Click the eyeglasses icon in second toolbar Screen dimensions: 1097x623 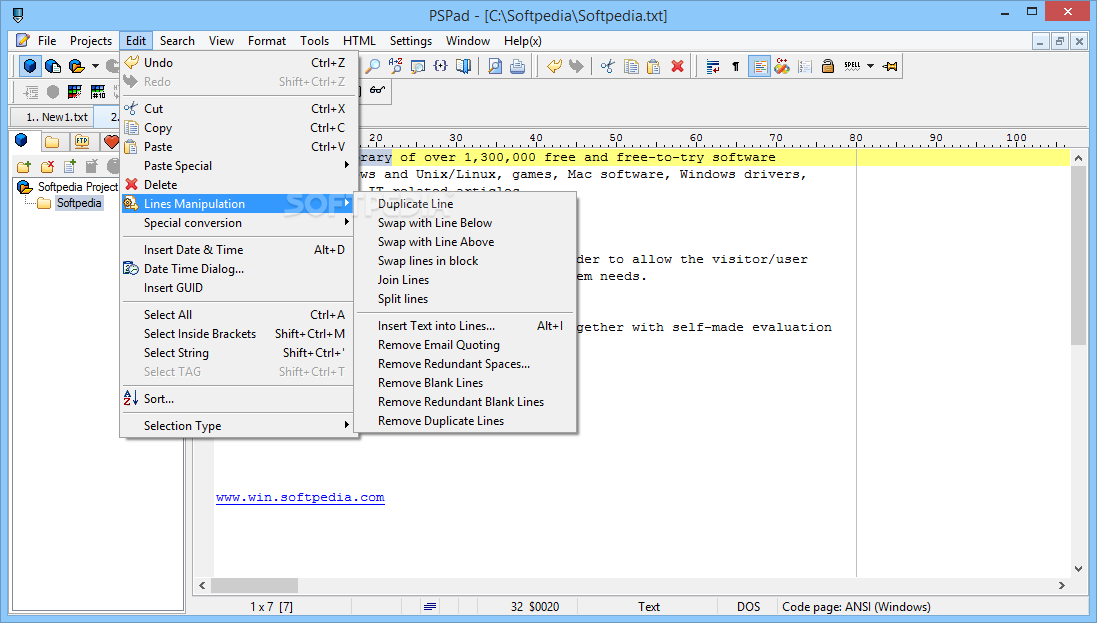click(377, 90)
